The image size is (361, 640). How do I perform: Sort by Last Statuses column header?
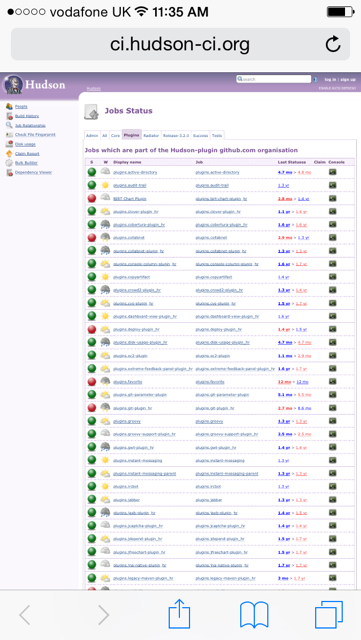point(292,162)
